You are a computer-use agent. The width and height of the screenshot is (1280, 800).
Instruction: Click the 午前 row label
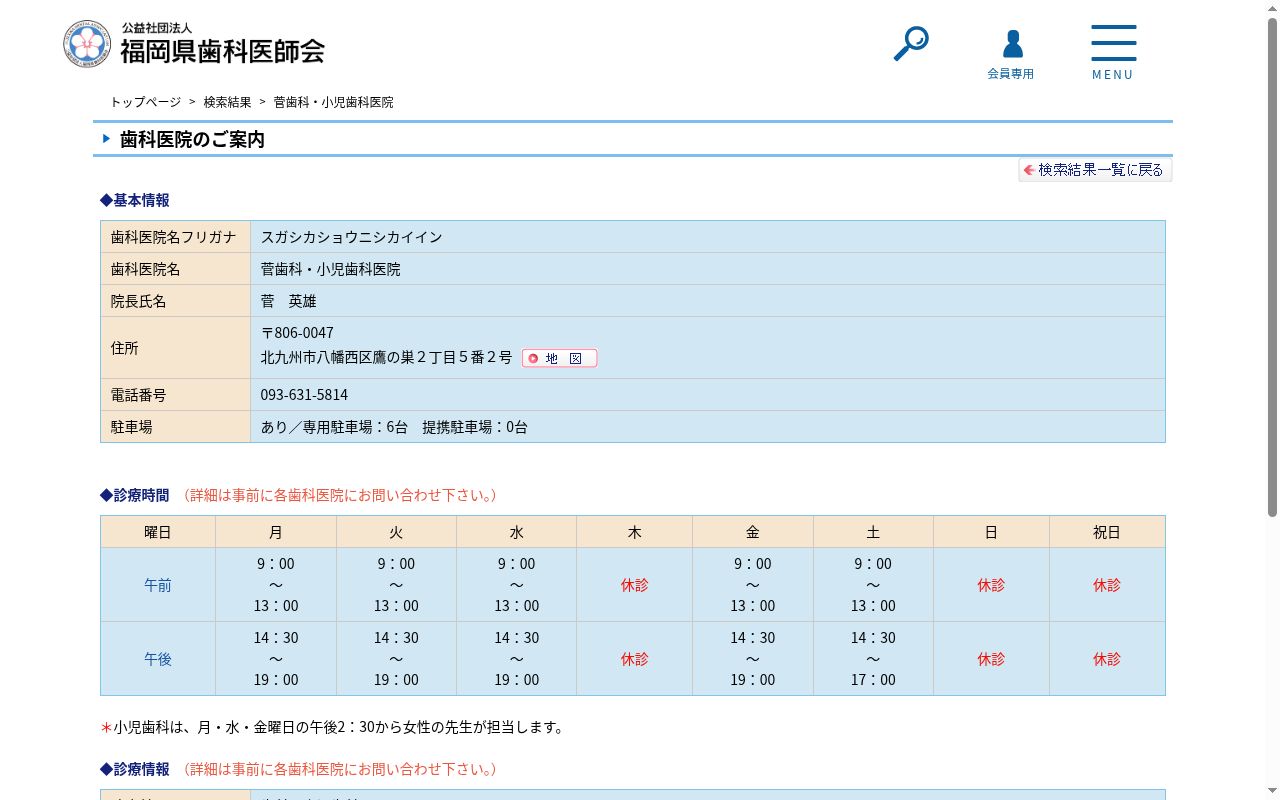click(158, 585)
